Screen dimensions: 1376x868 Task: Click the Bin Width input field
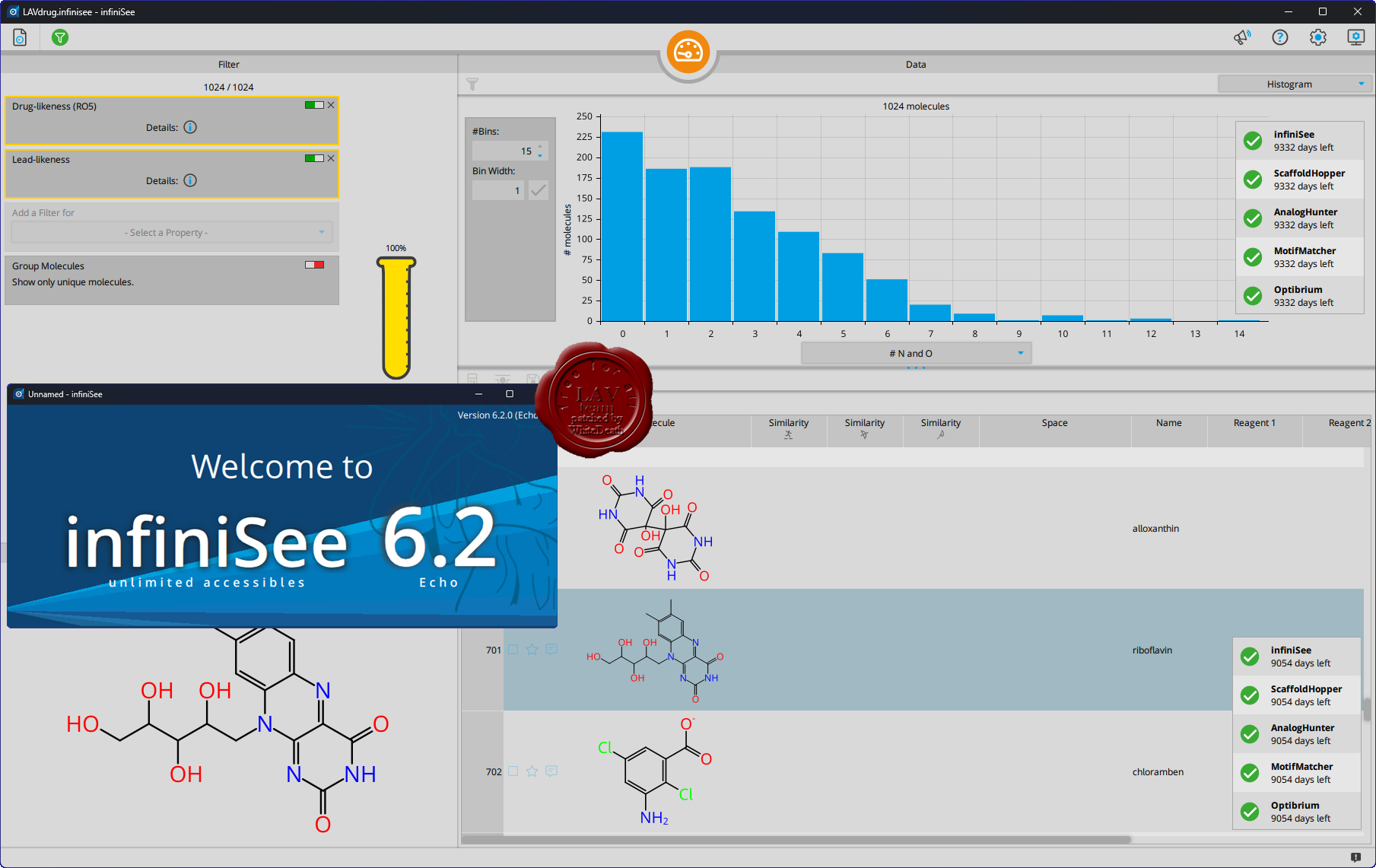point(498,190)
